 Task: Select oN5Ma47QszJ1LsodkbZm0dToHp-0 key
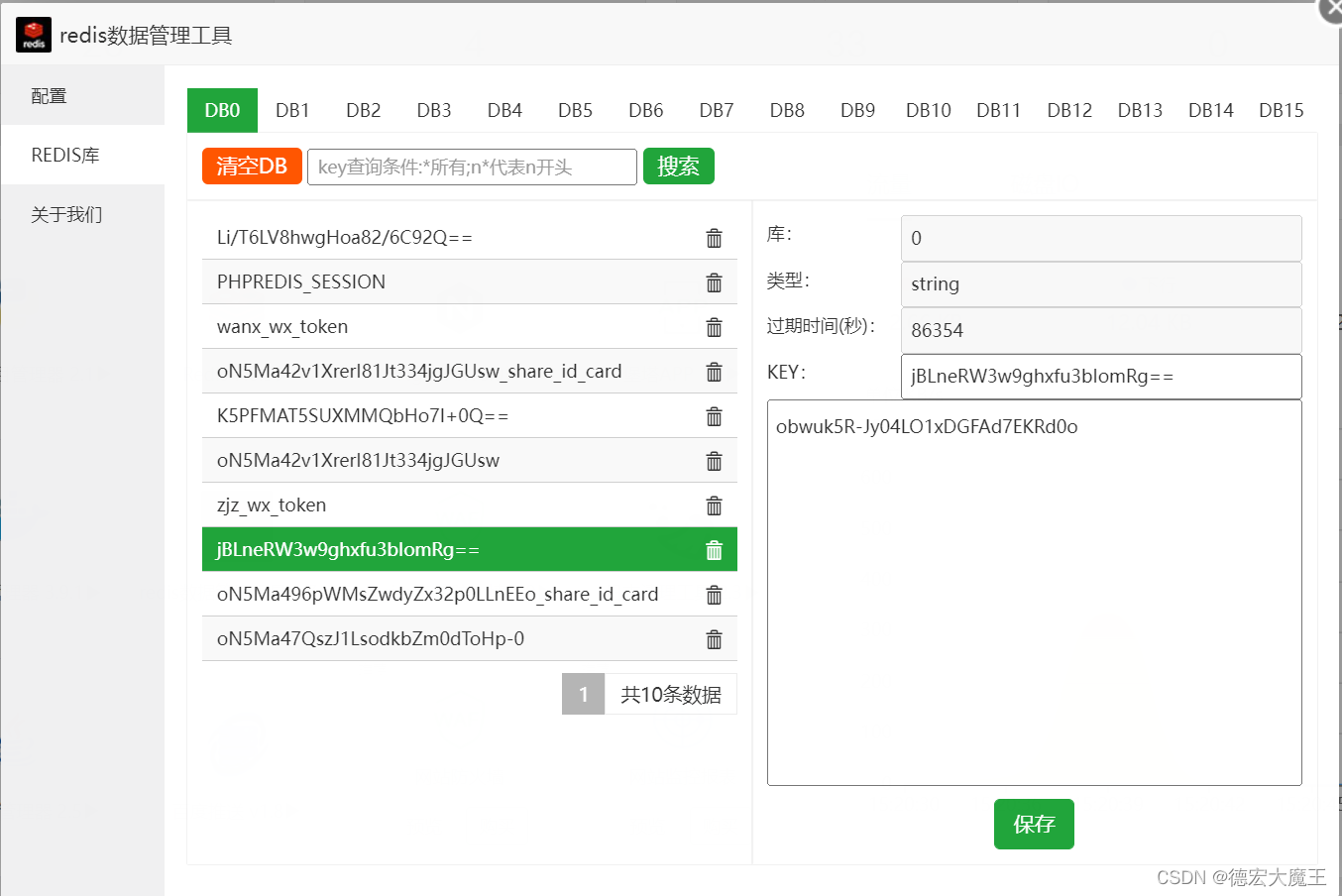click(470, 639)
